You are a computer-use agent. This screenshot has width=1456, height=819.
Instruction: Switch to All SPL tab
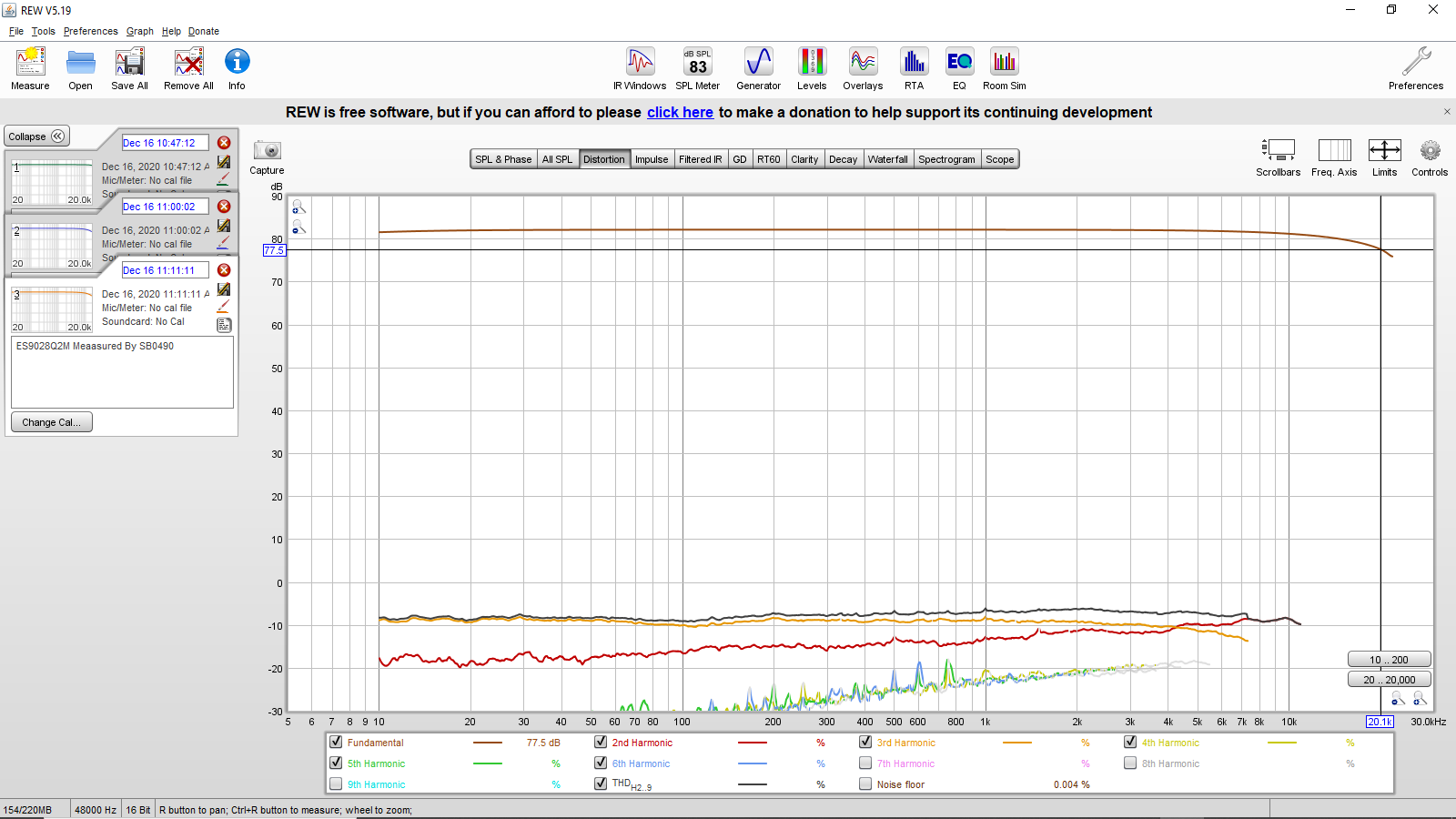(x=557, y=159)
